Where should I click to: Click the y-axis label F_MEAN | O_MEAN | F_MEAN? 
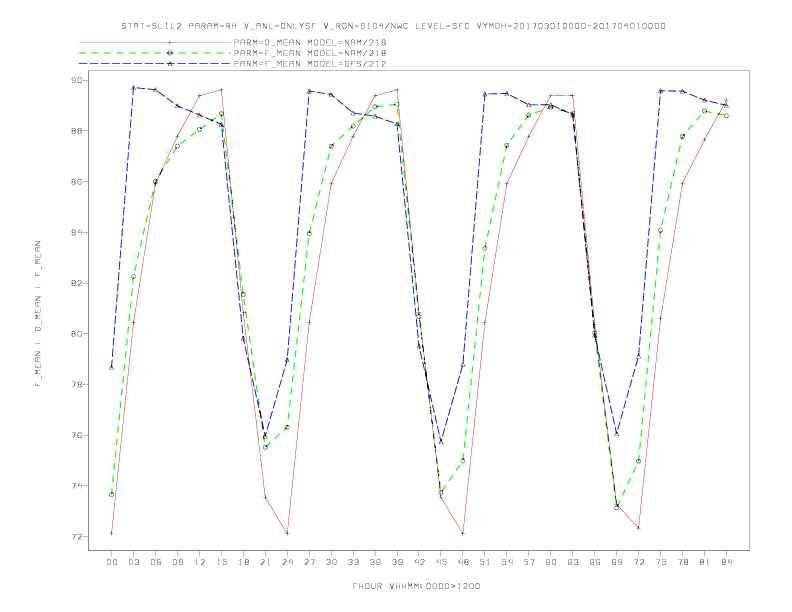[x=38, y=314]
